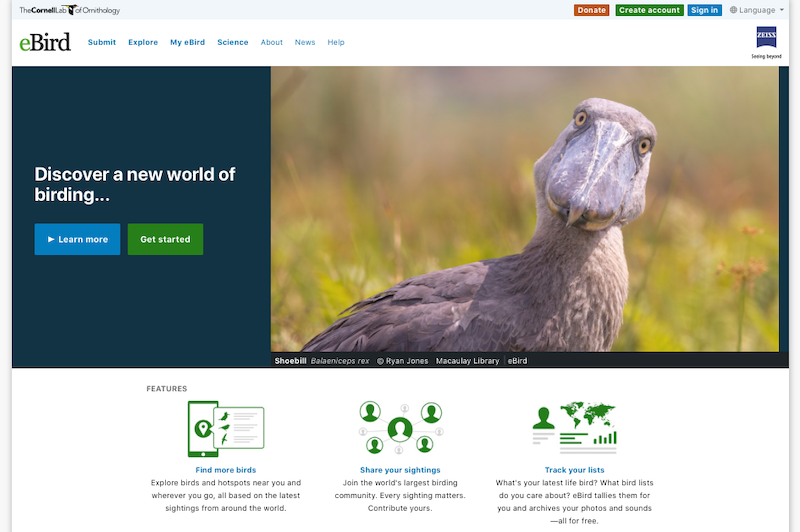Open the Science section

coord(233,42)
